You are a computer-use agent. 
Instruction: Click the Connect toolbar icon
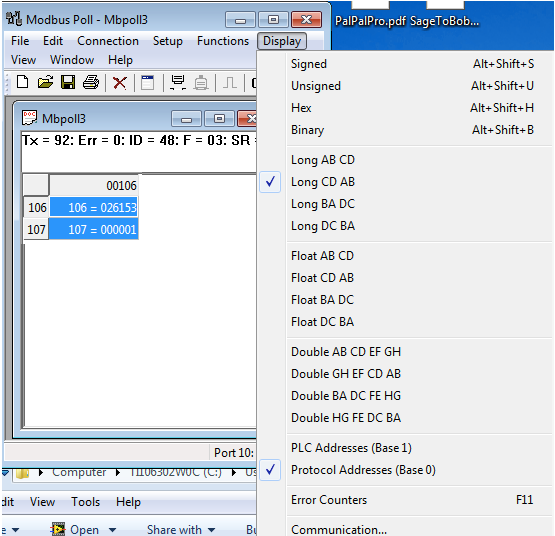point(178,82)
